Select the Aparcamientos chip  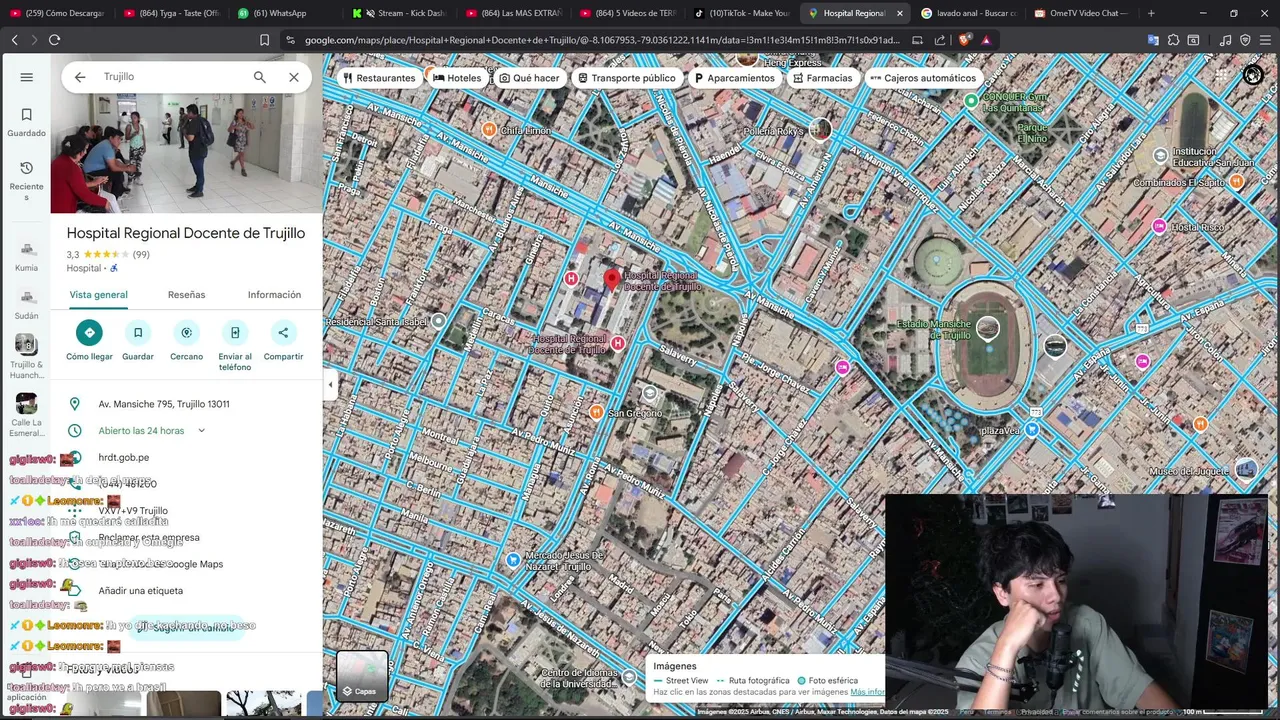734,78
